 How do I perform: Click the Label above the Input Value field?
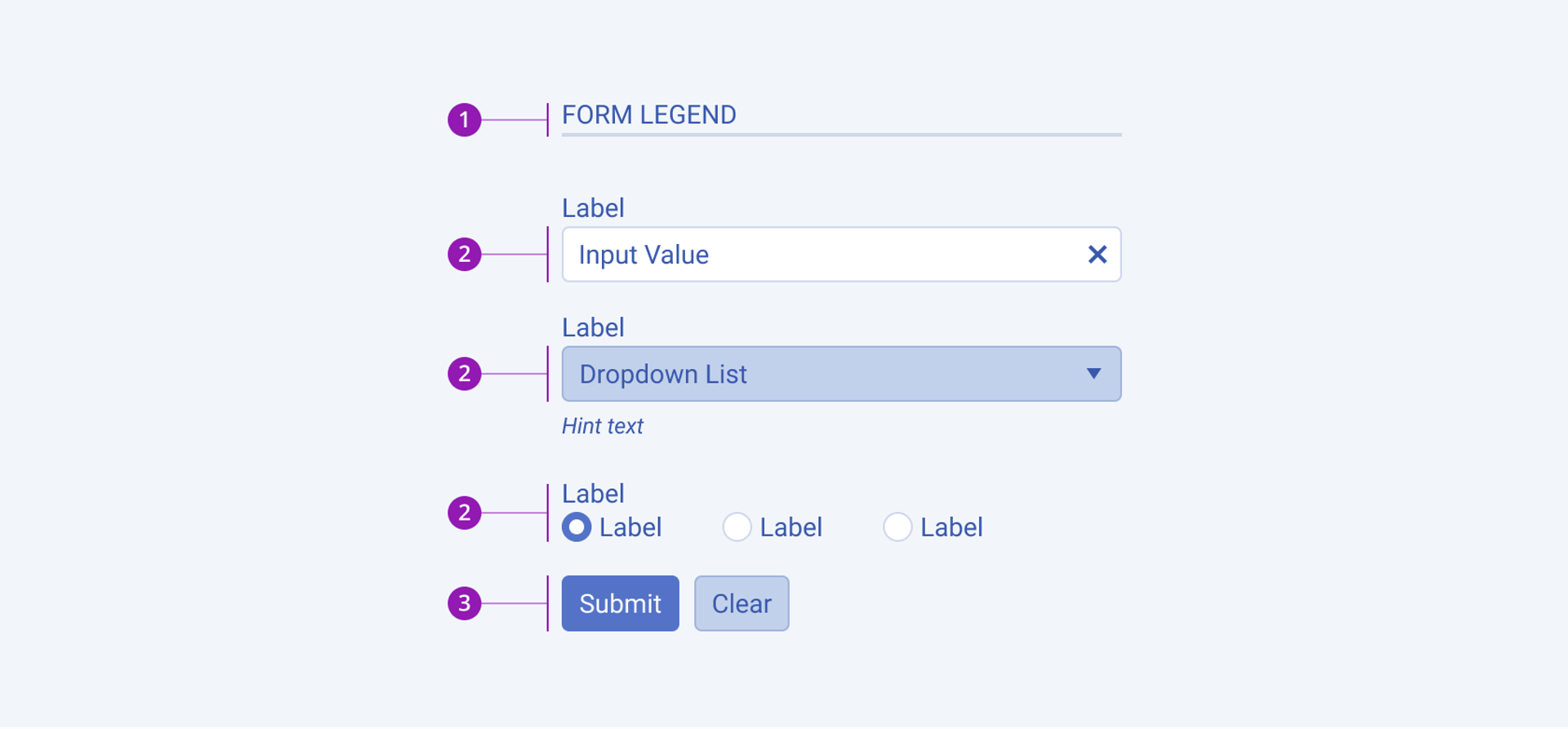(x=593, y=208)
